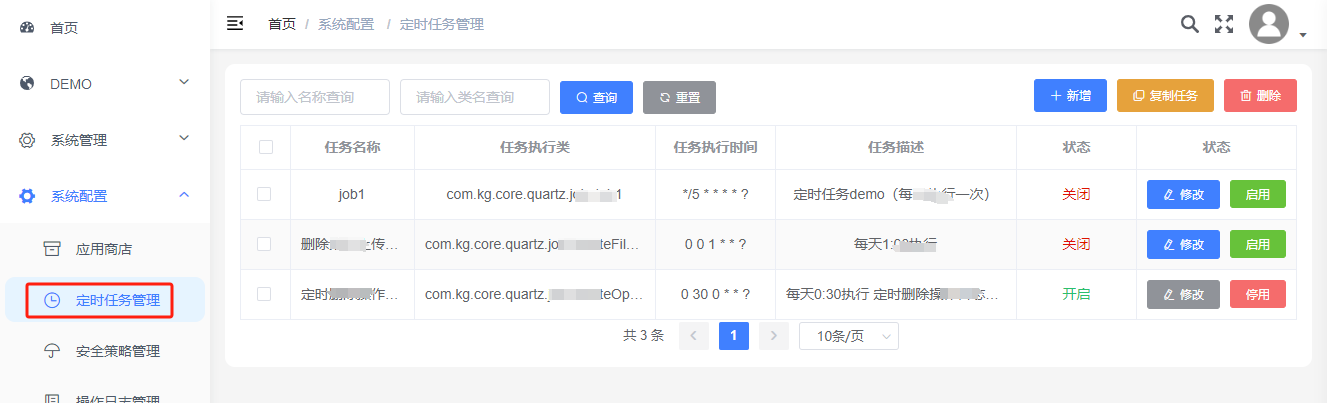This screenshot has height=403, width=1327.
Task: Select 应用商店 in the sidebar
Action: [x=105, y=249]
